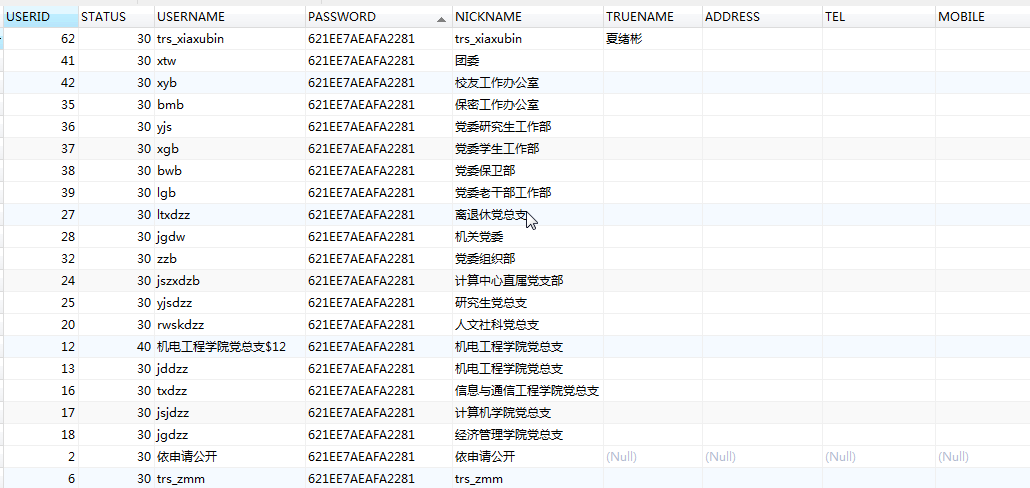
Task: Click status cell with value 40
Action: [x=117, y=347]
